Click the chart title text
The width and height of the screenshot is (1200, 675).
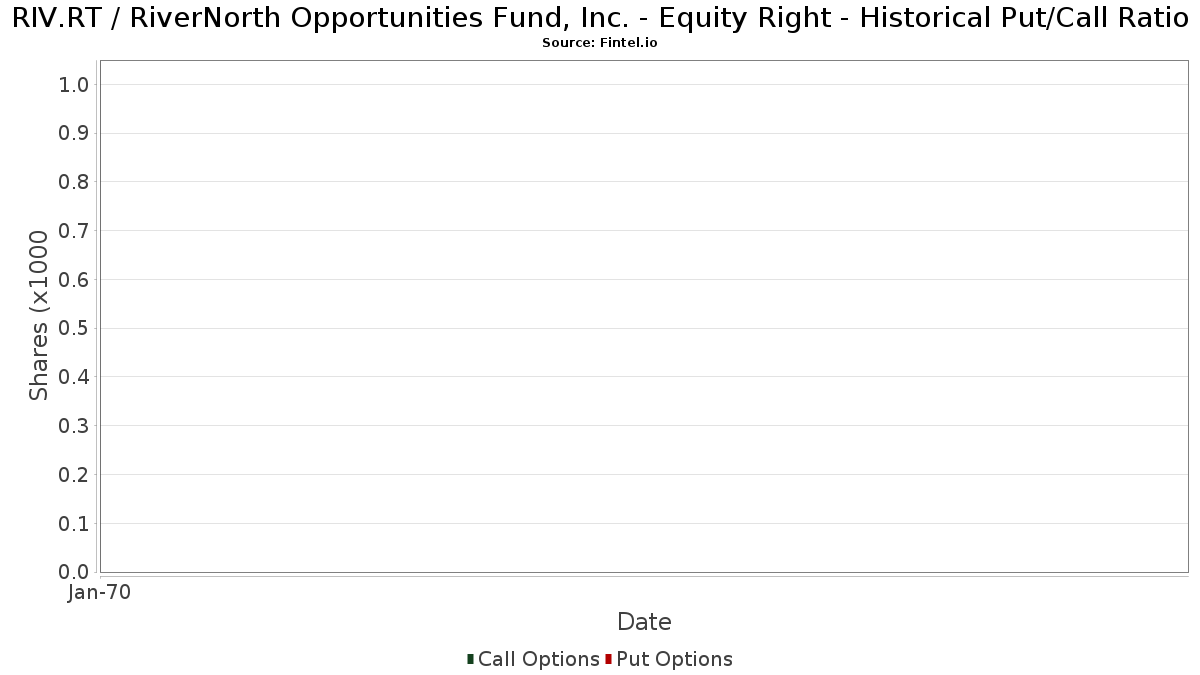click(x=600, y=18)
